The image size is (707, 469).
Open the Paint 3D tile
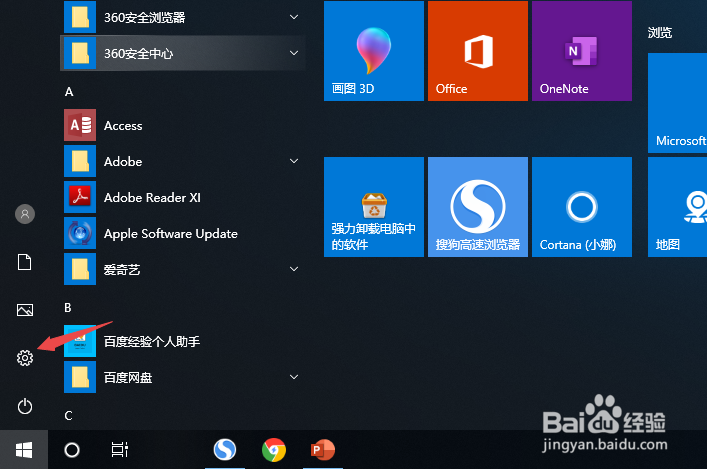(374, 51)
